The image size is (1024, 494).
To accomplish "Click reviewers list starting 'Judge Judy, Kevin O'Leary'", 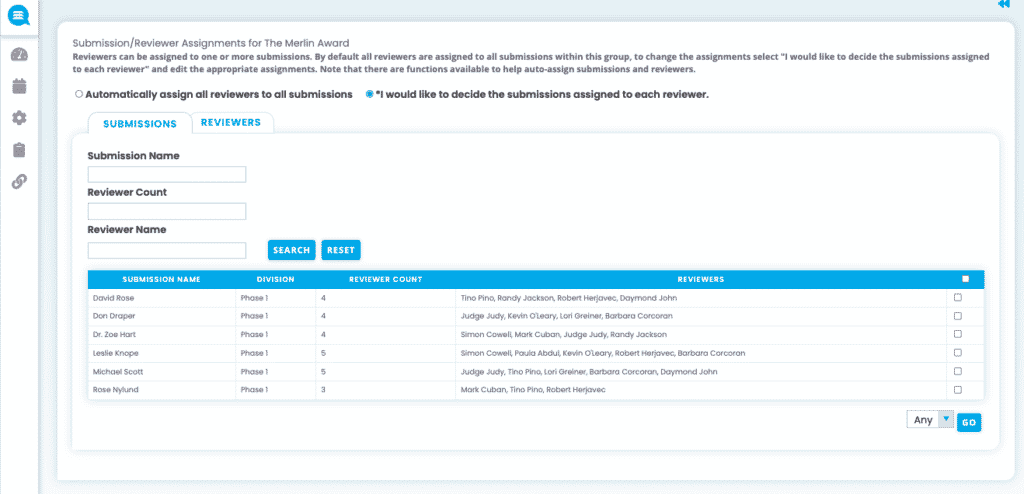I will pyautogui.click(x=566, y=316).
